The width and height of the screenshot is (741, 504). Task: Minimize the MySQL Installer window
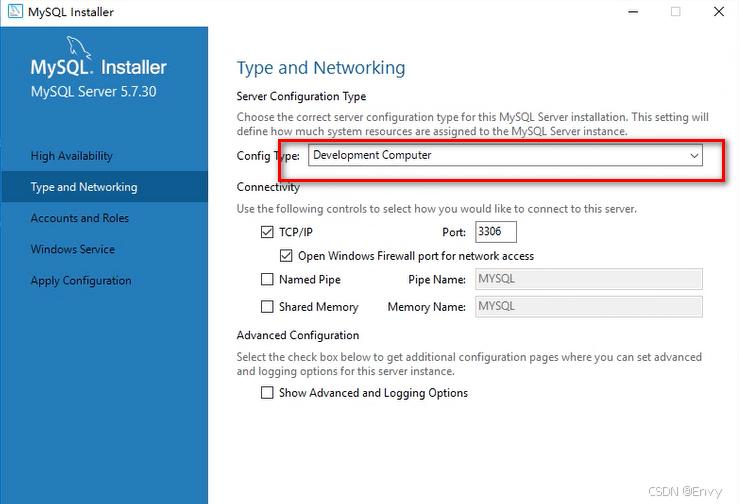(x=633, y=12)
